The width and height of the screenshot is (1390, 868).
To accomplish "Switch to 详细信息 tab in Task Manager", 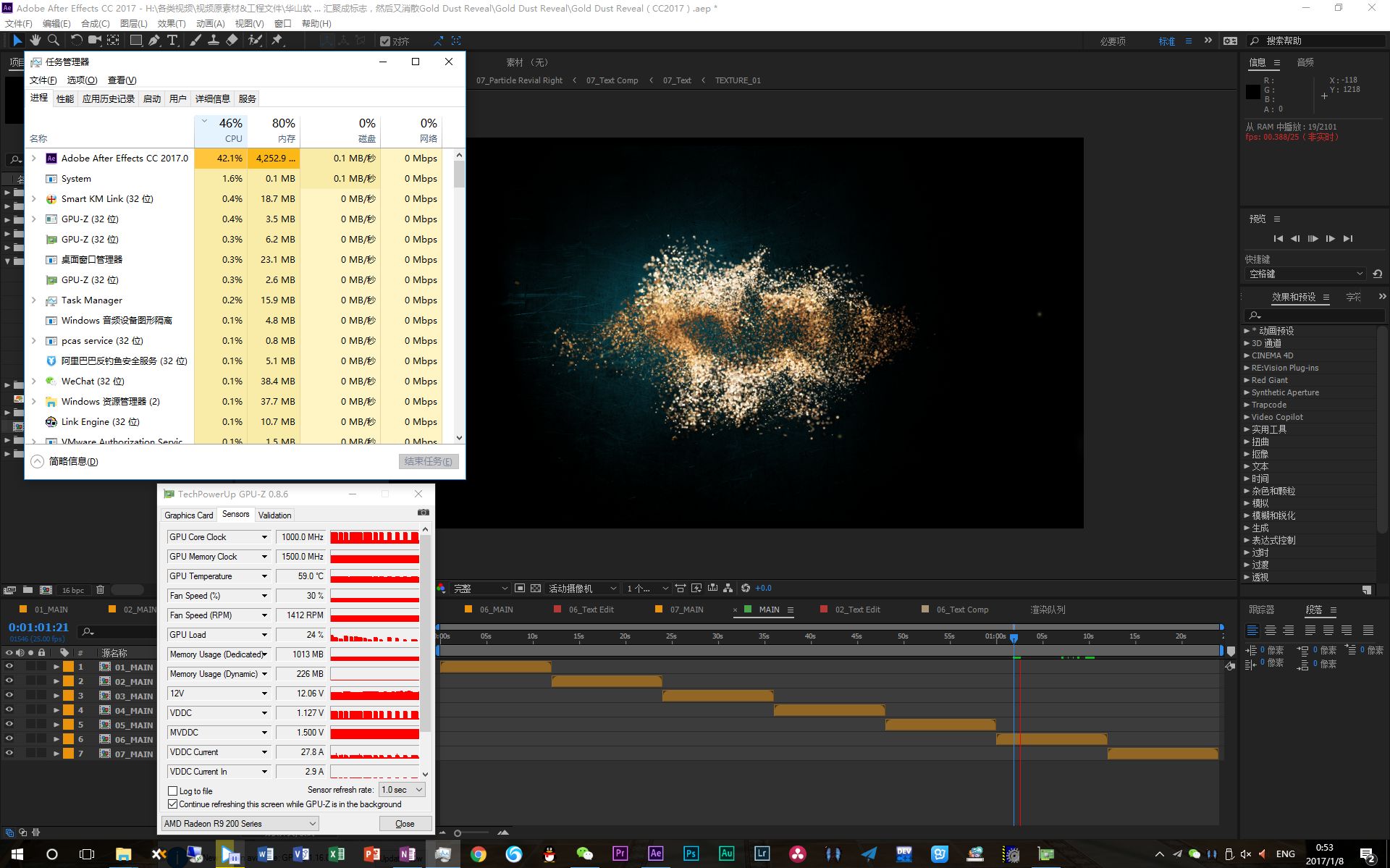I will point(213,98).
